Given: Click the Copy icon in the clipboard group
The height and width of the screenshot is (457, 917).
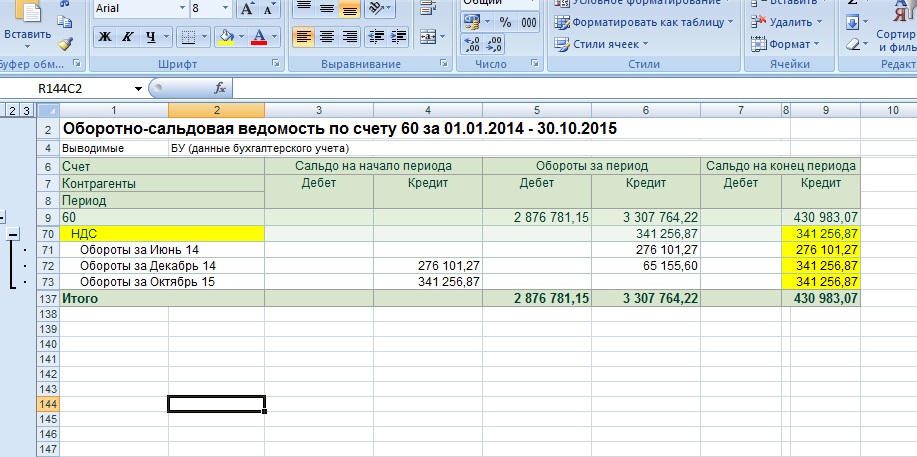Looking at the screenshot, I should (x=65, y=24).
